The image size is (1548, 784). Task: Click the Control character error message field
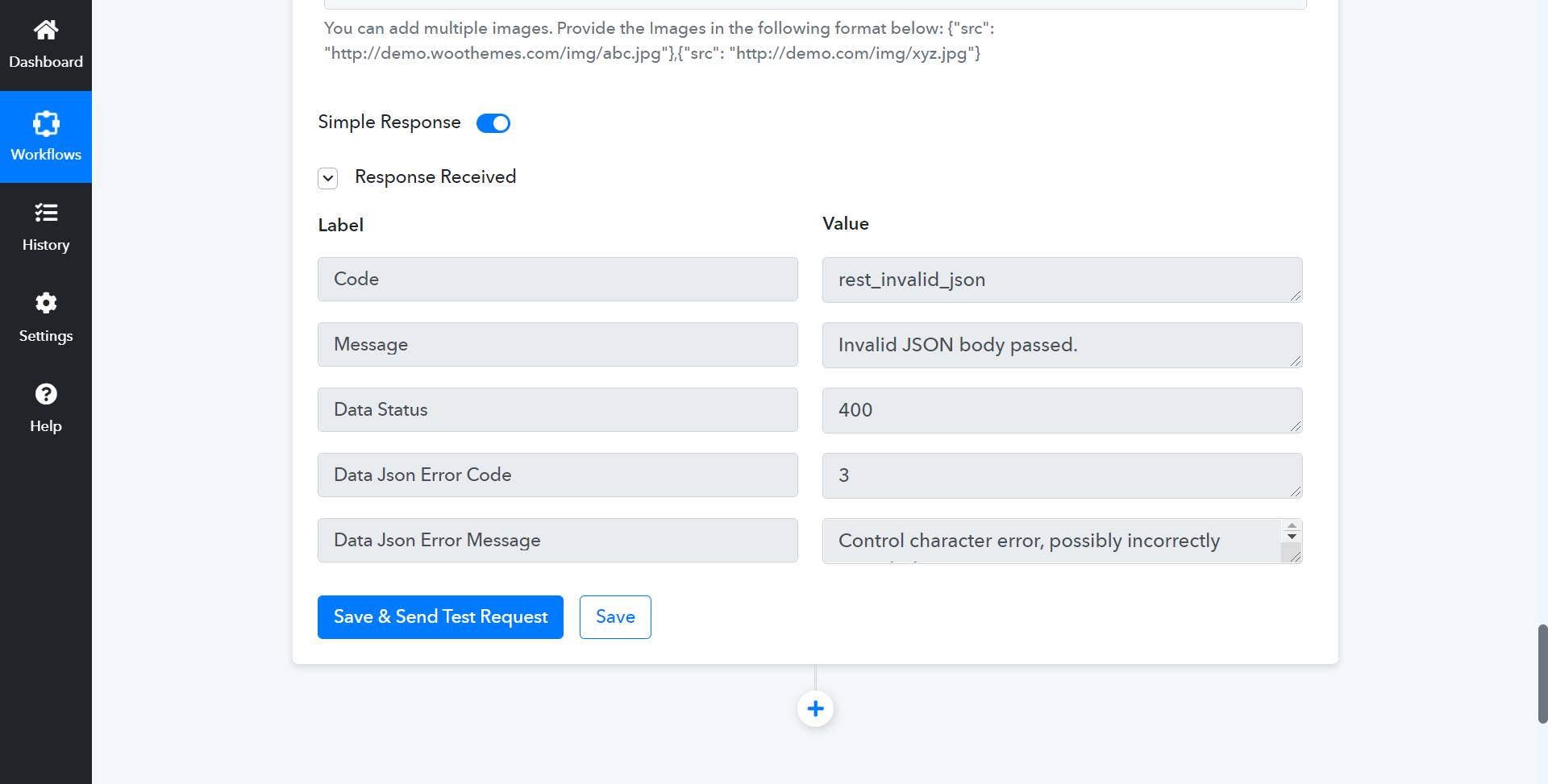tap(1052, 541)
